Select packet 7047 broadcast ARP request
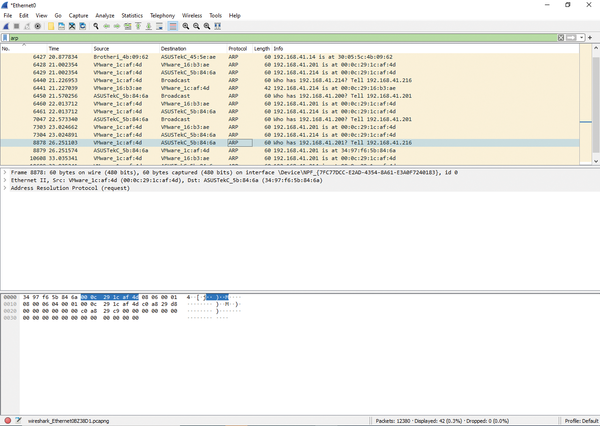The image size is (600, 426). (290, 119)
